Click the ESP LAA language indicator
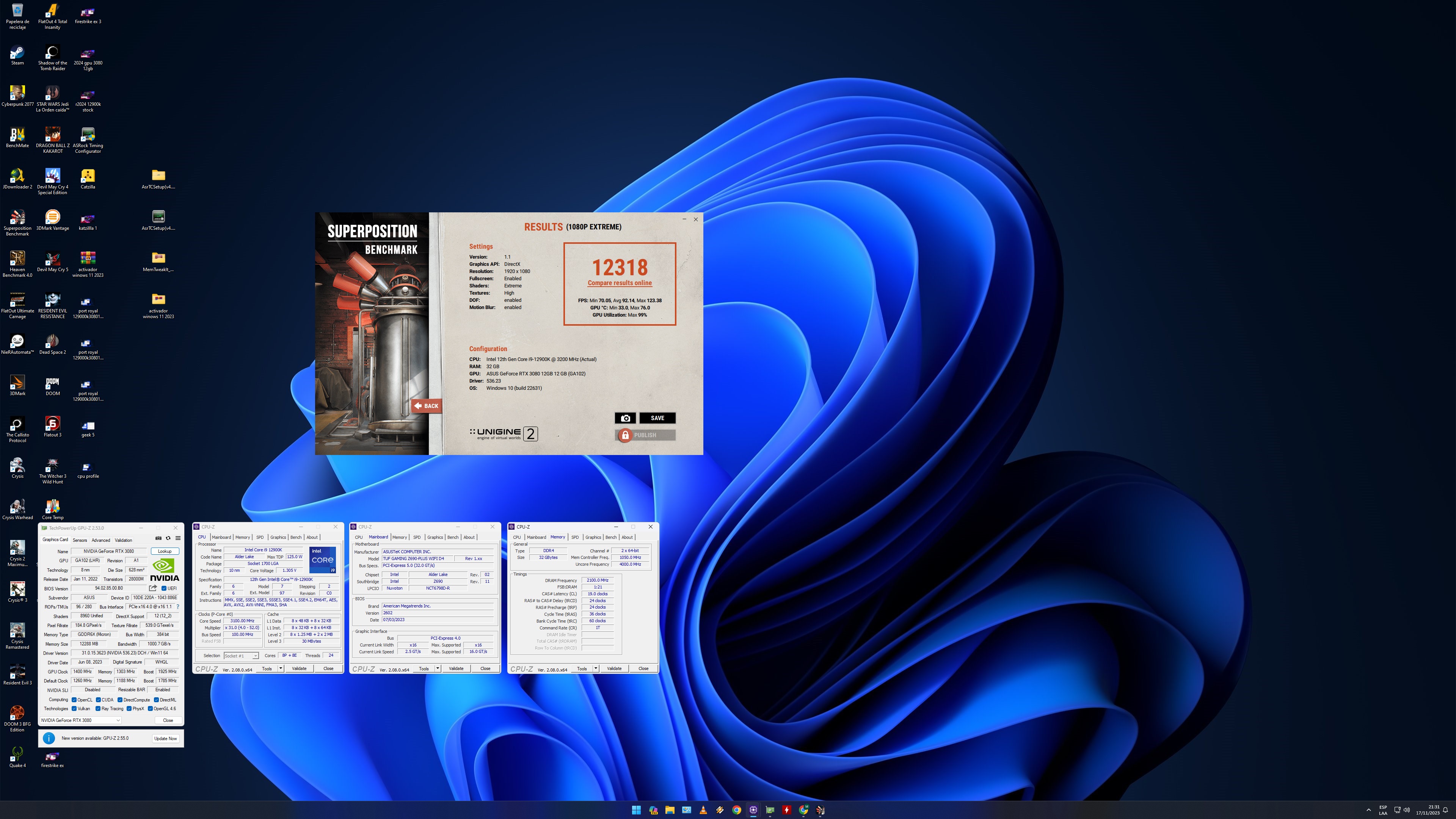 pyautogui.click(x=1382, y=810)
